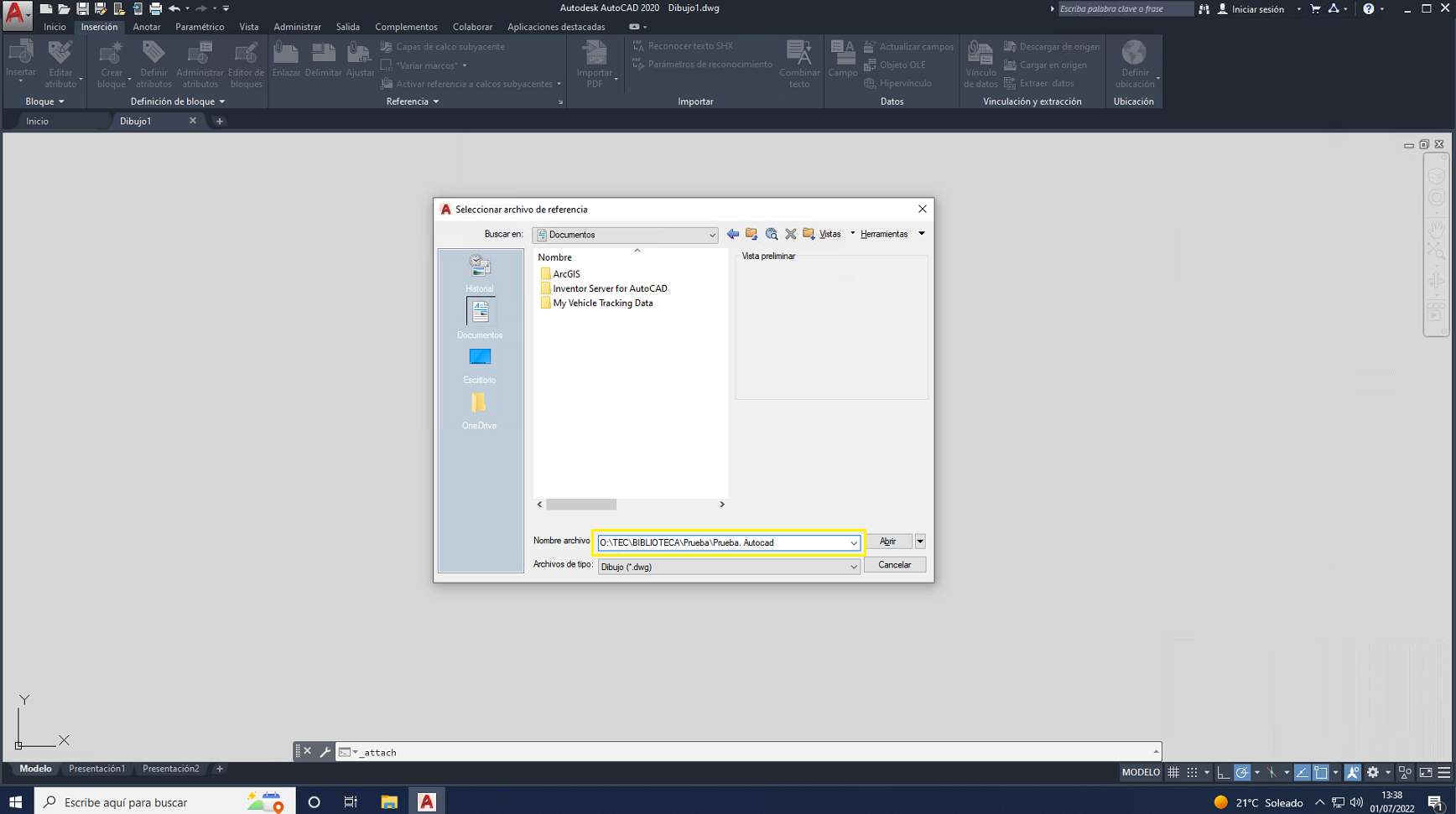This screenshot has height=814, width=1456.
Task: Click the Definir atributos icon
Action: coord(153,53)
